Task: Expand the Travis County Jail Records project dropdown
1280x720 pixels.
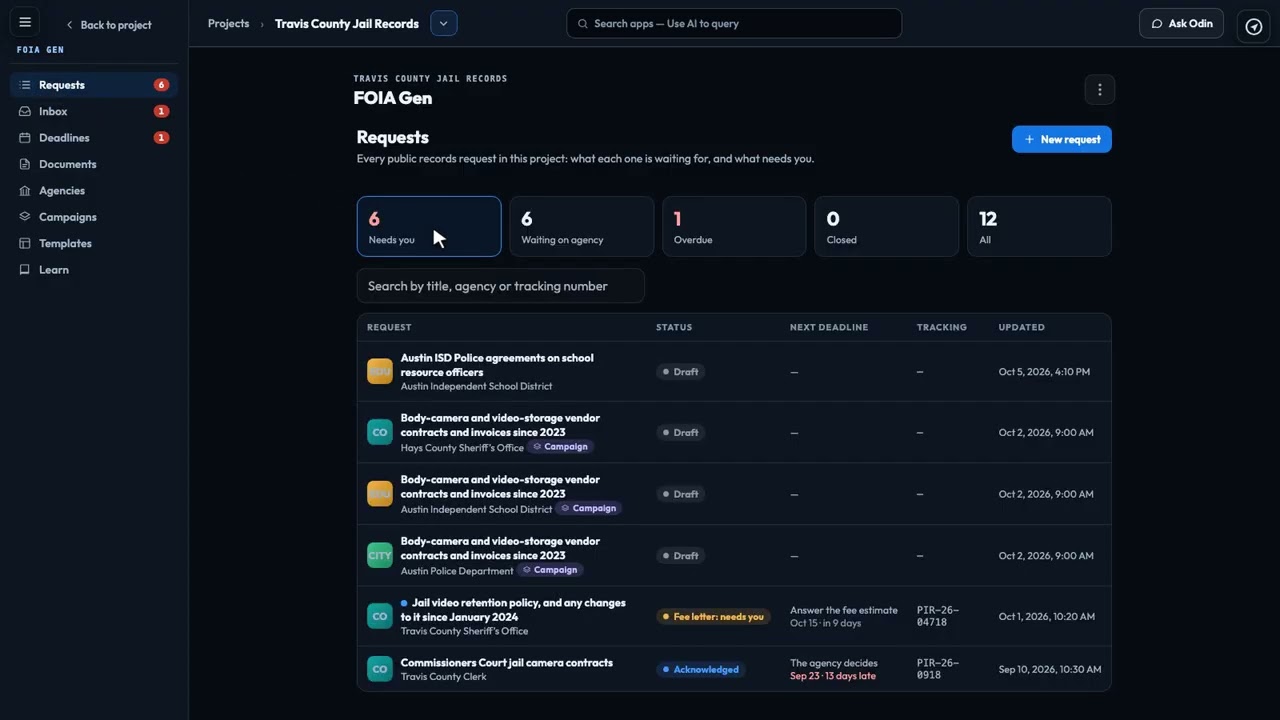Action: click(444, 23)
